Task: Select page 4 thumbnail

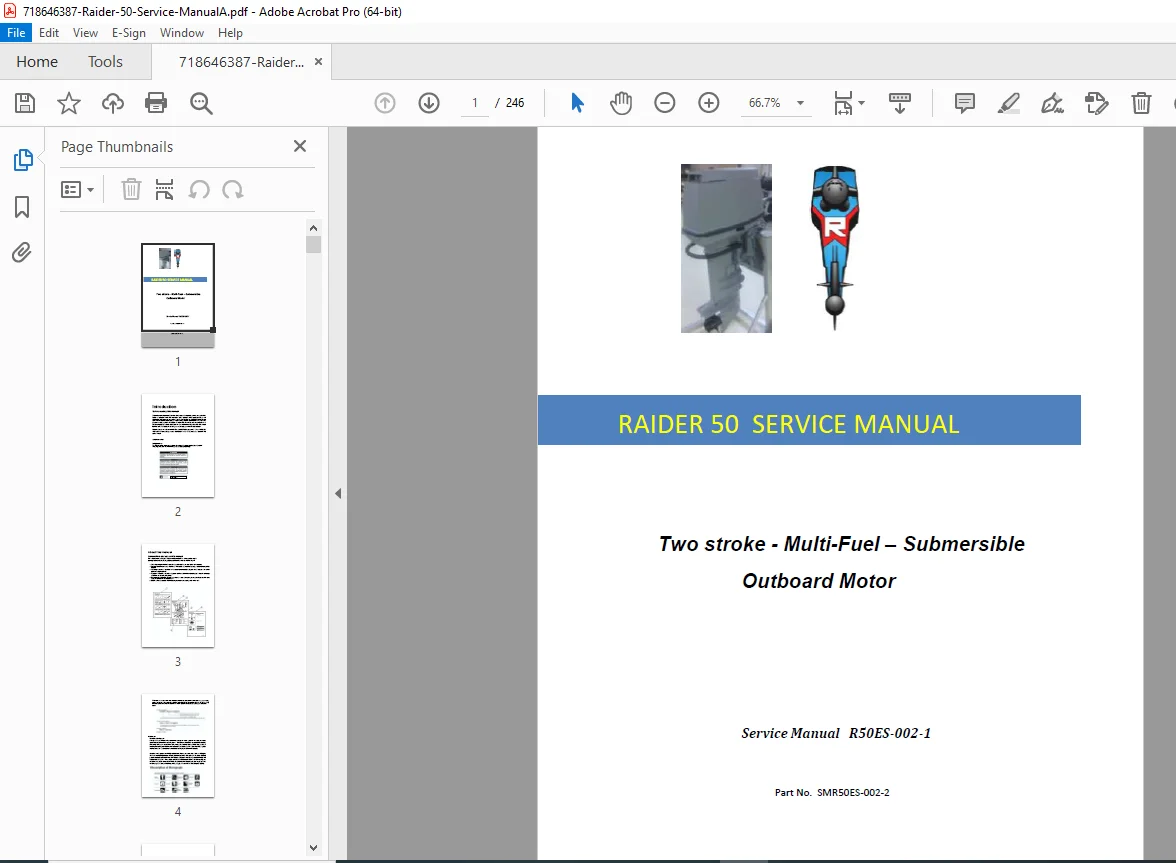Action: coord(178,745)
